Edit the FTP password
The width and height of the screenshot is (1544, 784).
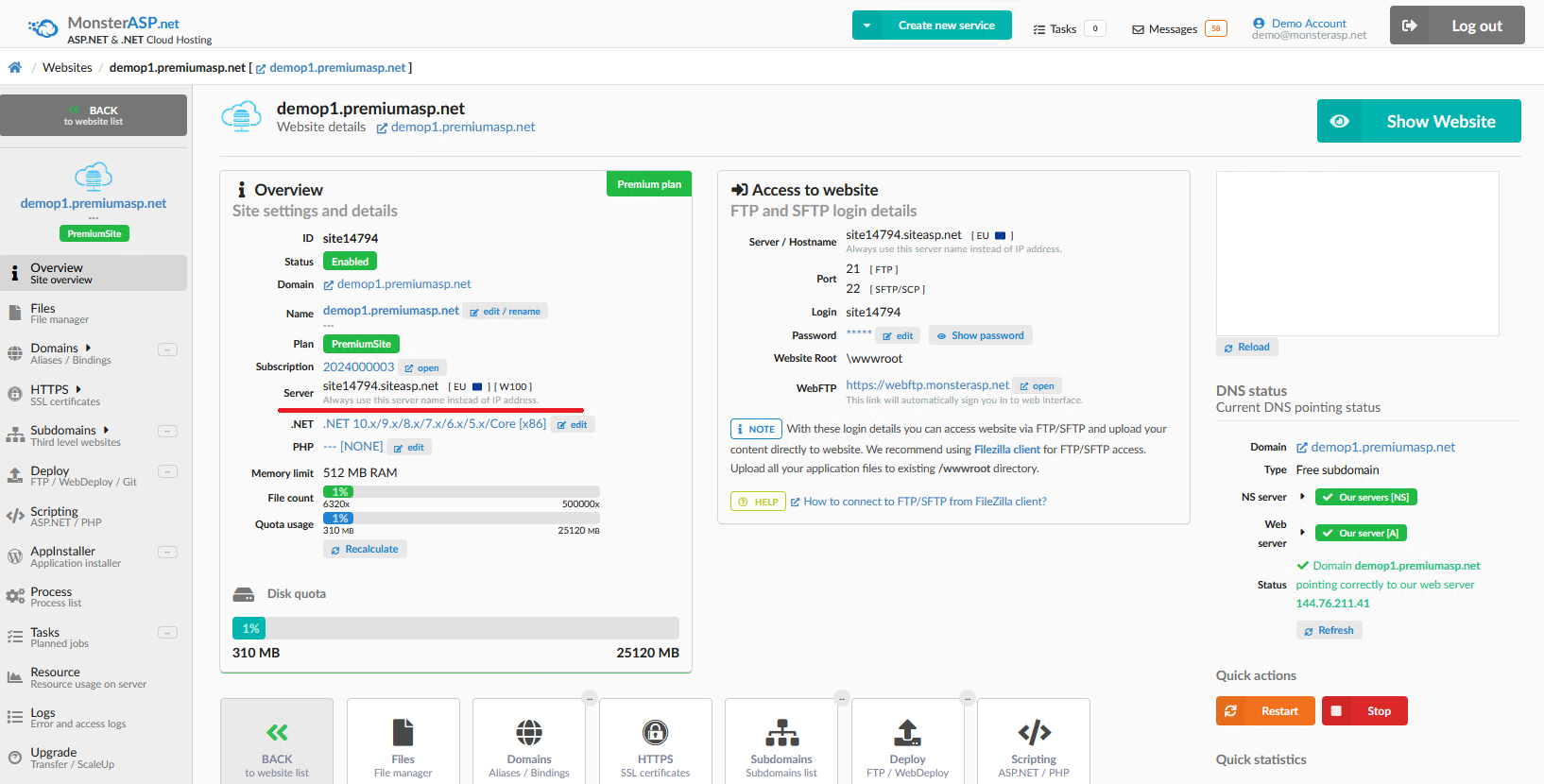coord(898,335)
